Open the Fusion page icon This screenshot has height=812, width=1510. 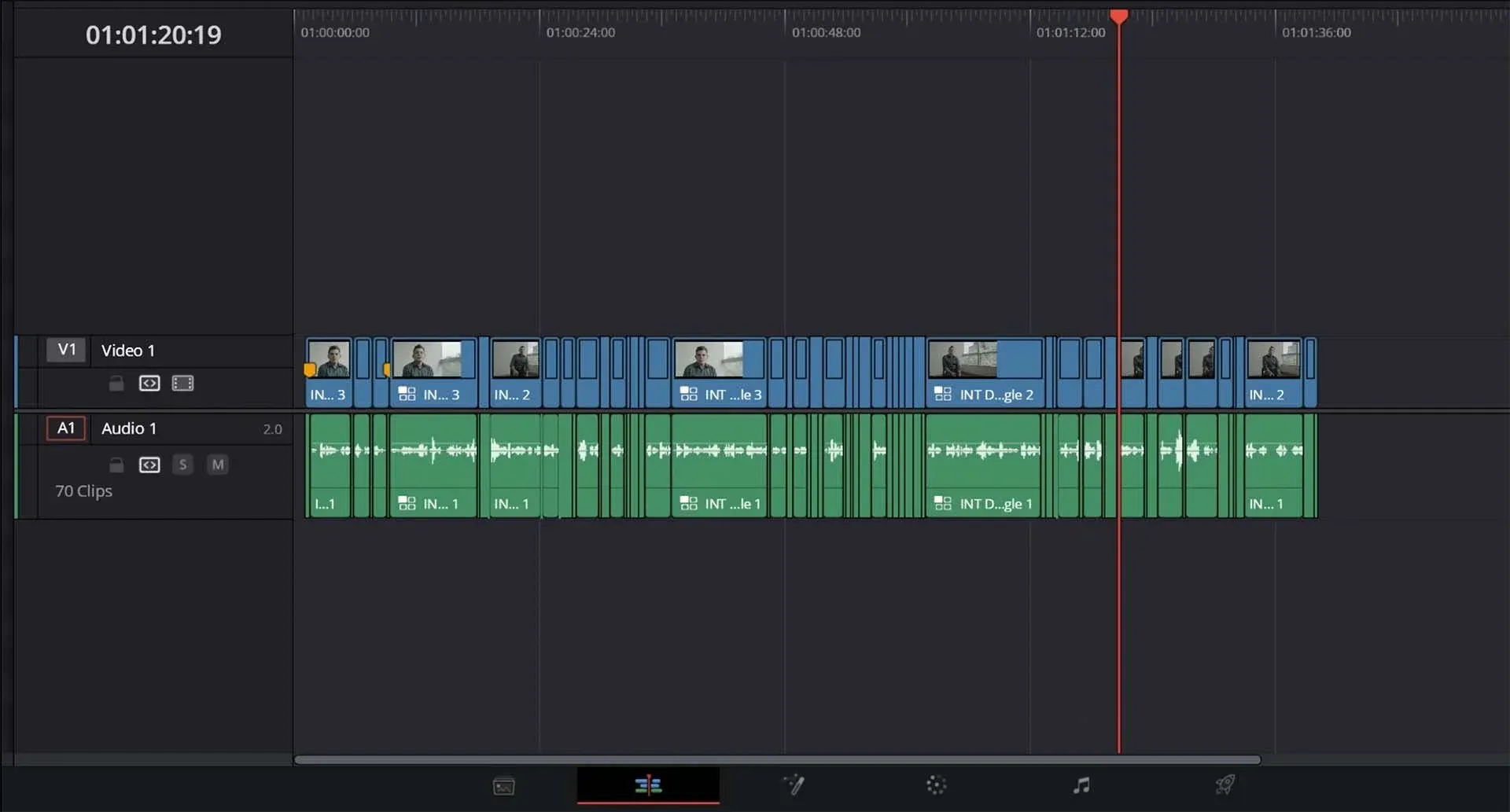(x=793, y=784)
